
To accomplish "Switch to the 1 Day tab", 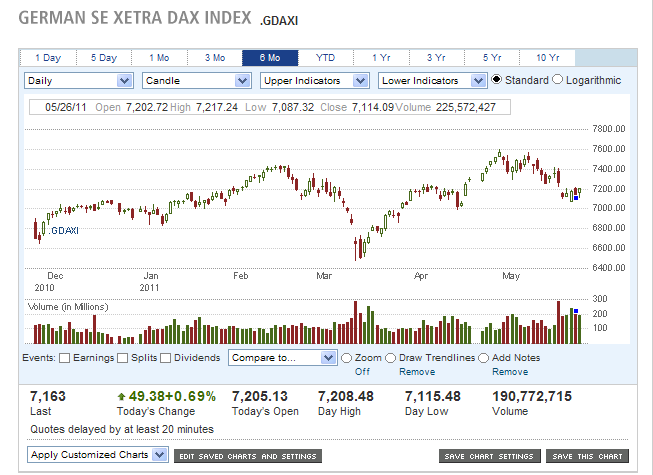I will (x=48, y=58).
